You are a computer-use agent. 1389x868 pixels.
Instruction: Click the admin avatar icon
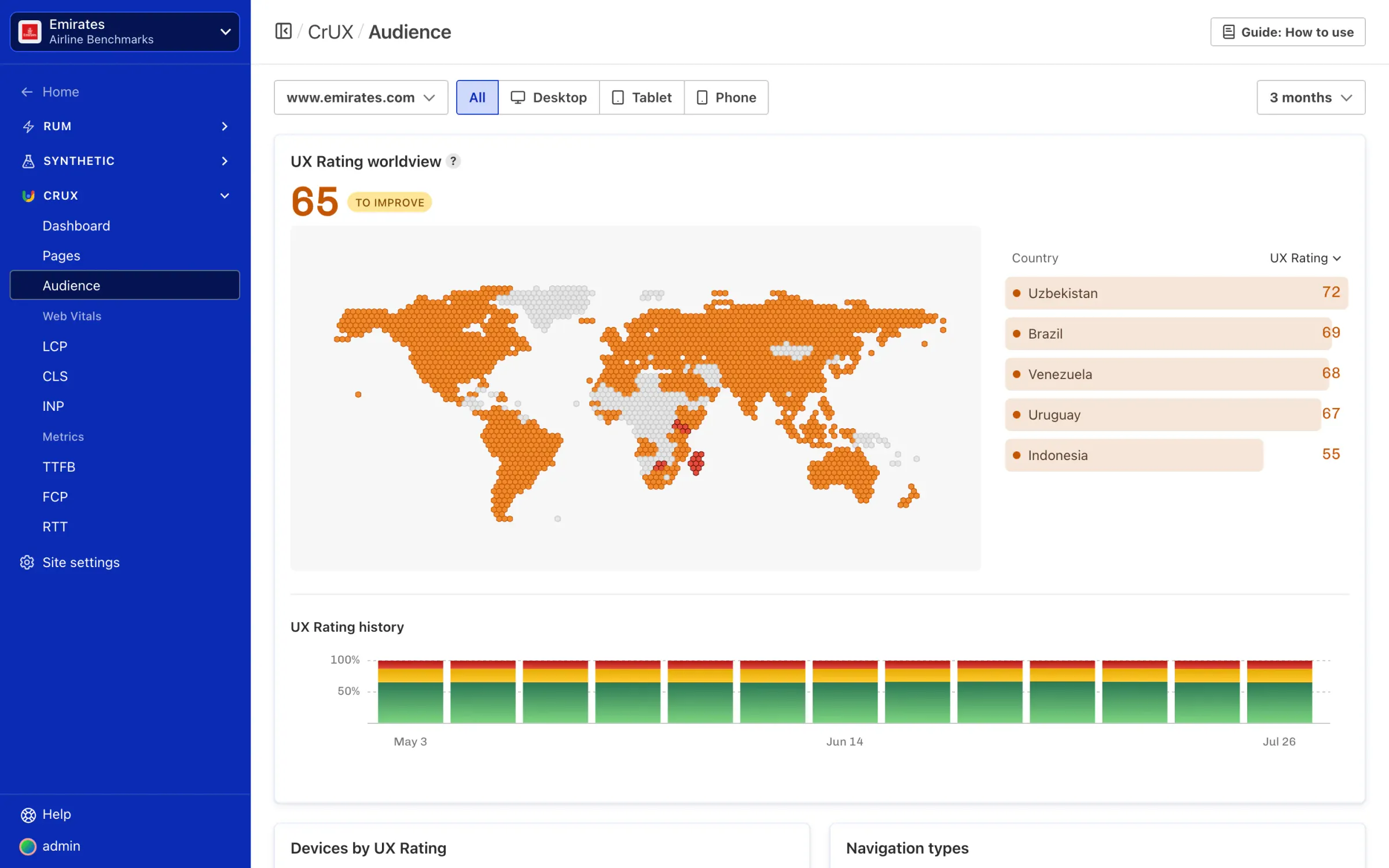point(28,847)
